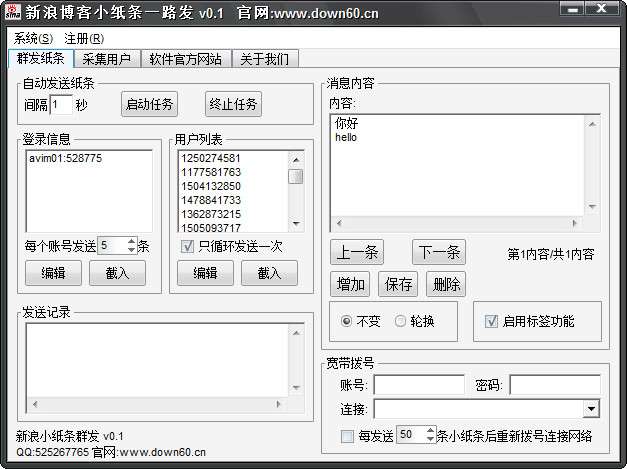The height and width of the screenshot is (469, 627).
Task: Open the 软件官方网站 tab
Action: [x=186, y=59]
